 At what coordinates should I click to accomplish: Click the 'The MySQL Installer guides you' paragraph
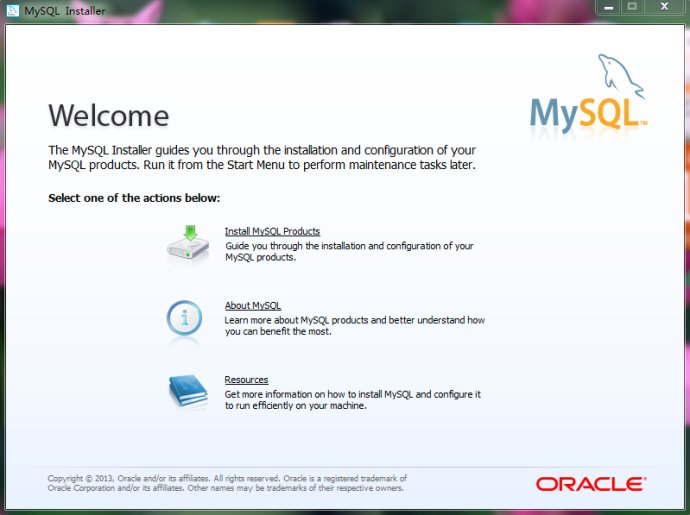pyautogui.click(x=262, y=158)
